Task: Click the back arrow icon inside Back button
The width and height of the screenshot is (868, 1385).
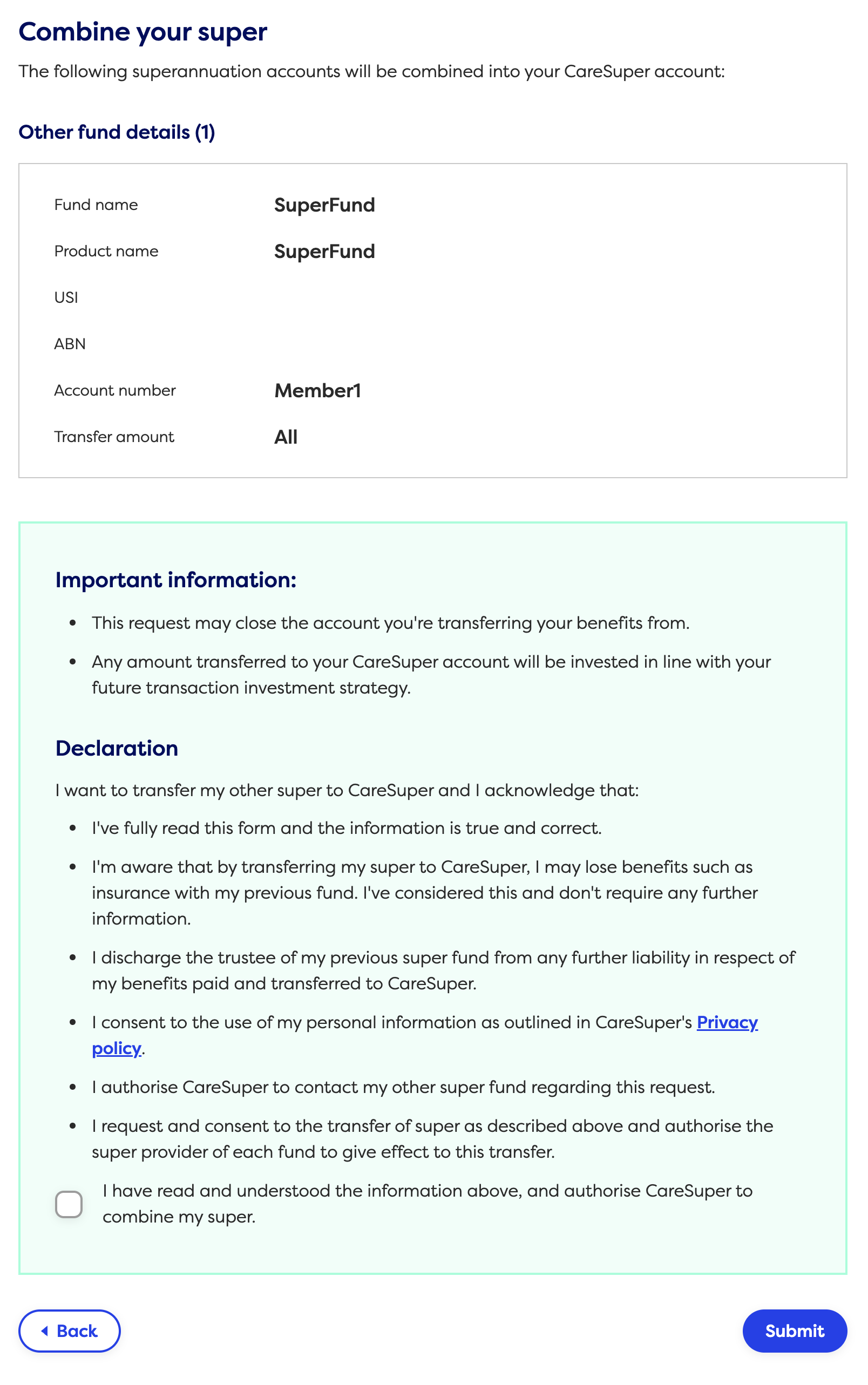Action: point(45,1330)
